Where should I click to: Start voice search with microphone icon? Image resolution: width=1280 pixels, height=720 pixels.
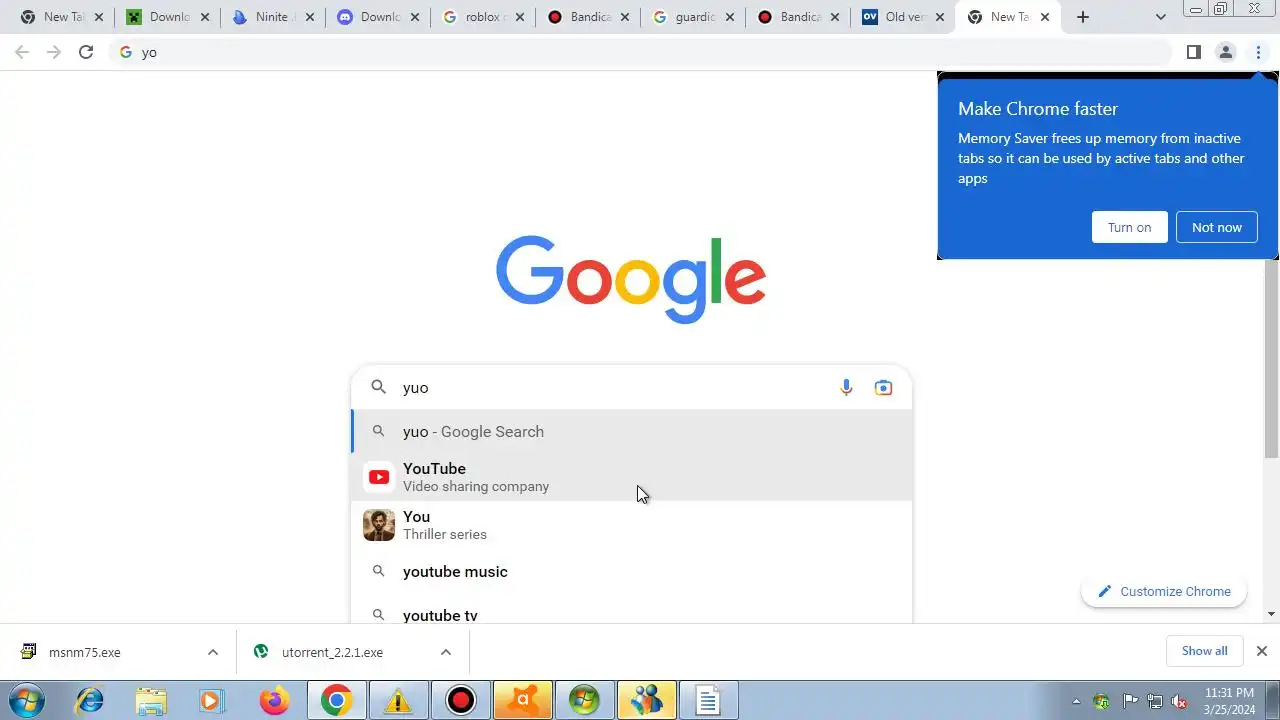pyautogui.click(x=846, y=388)
